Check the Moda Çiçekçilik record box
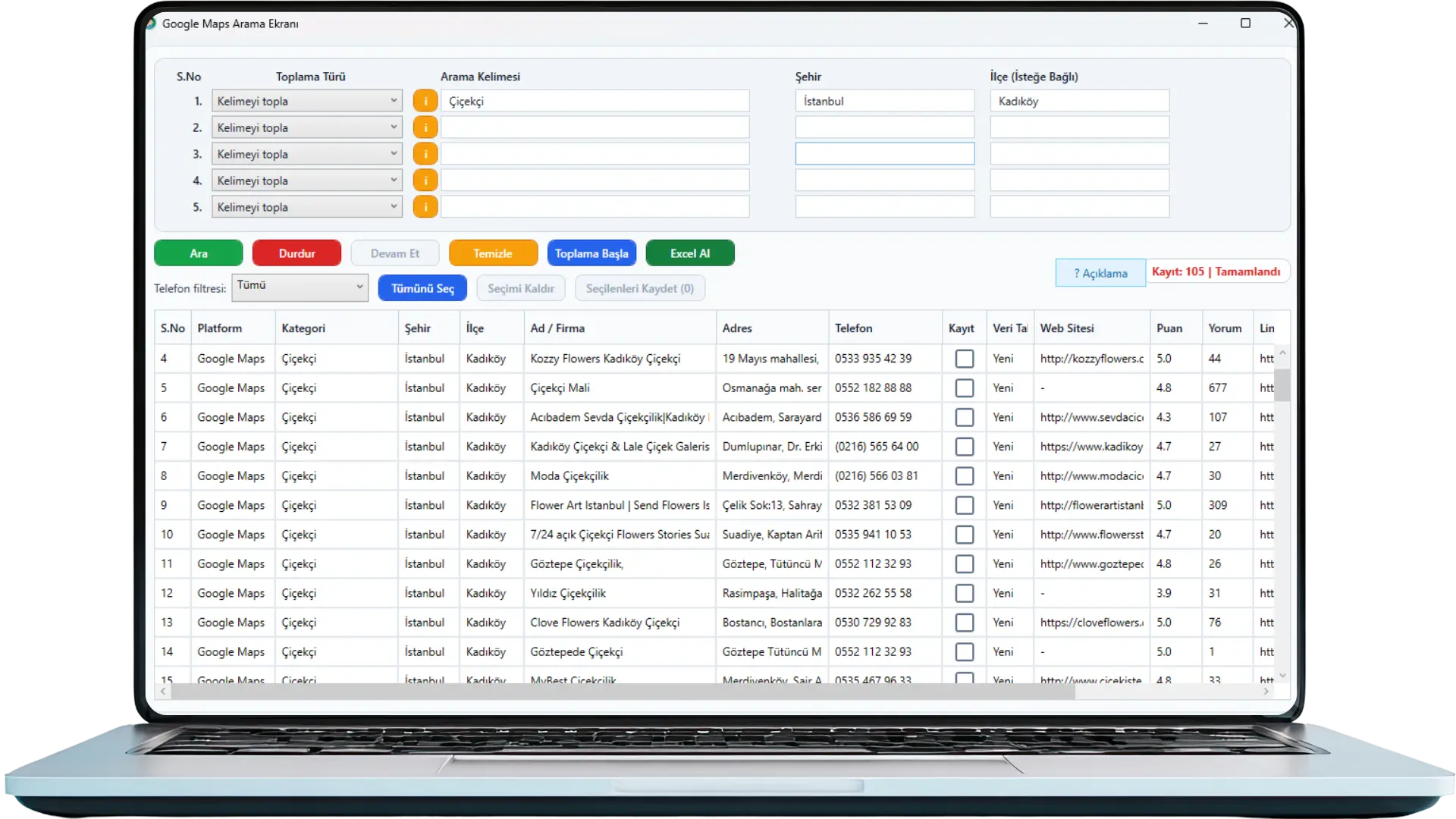The height and width of the screenshot is (819, 1456). pyautogui.click(x=965, y=476)
